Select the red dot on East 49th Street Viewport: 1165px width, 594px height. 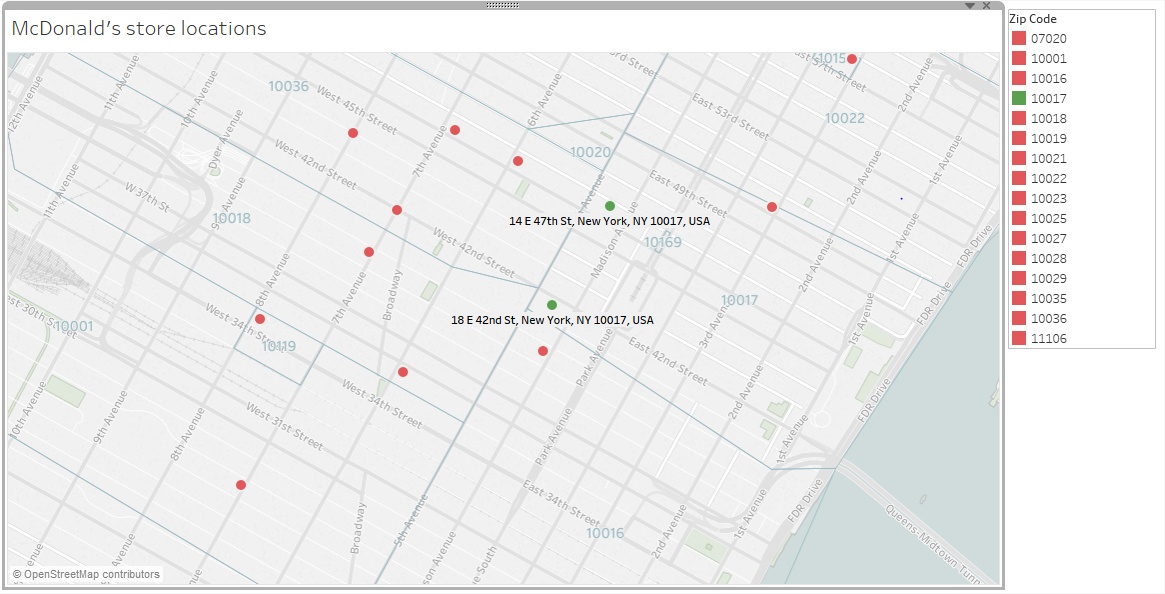pos(772,207)
